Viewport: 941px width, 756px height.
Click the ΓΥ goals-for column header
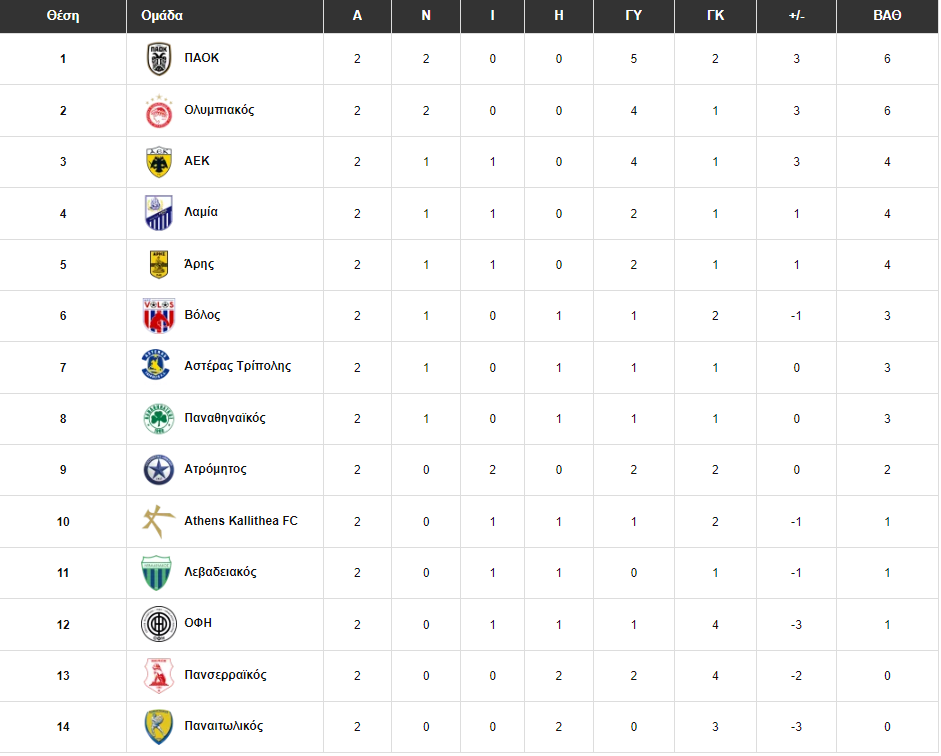coord(633,16)
